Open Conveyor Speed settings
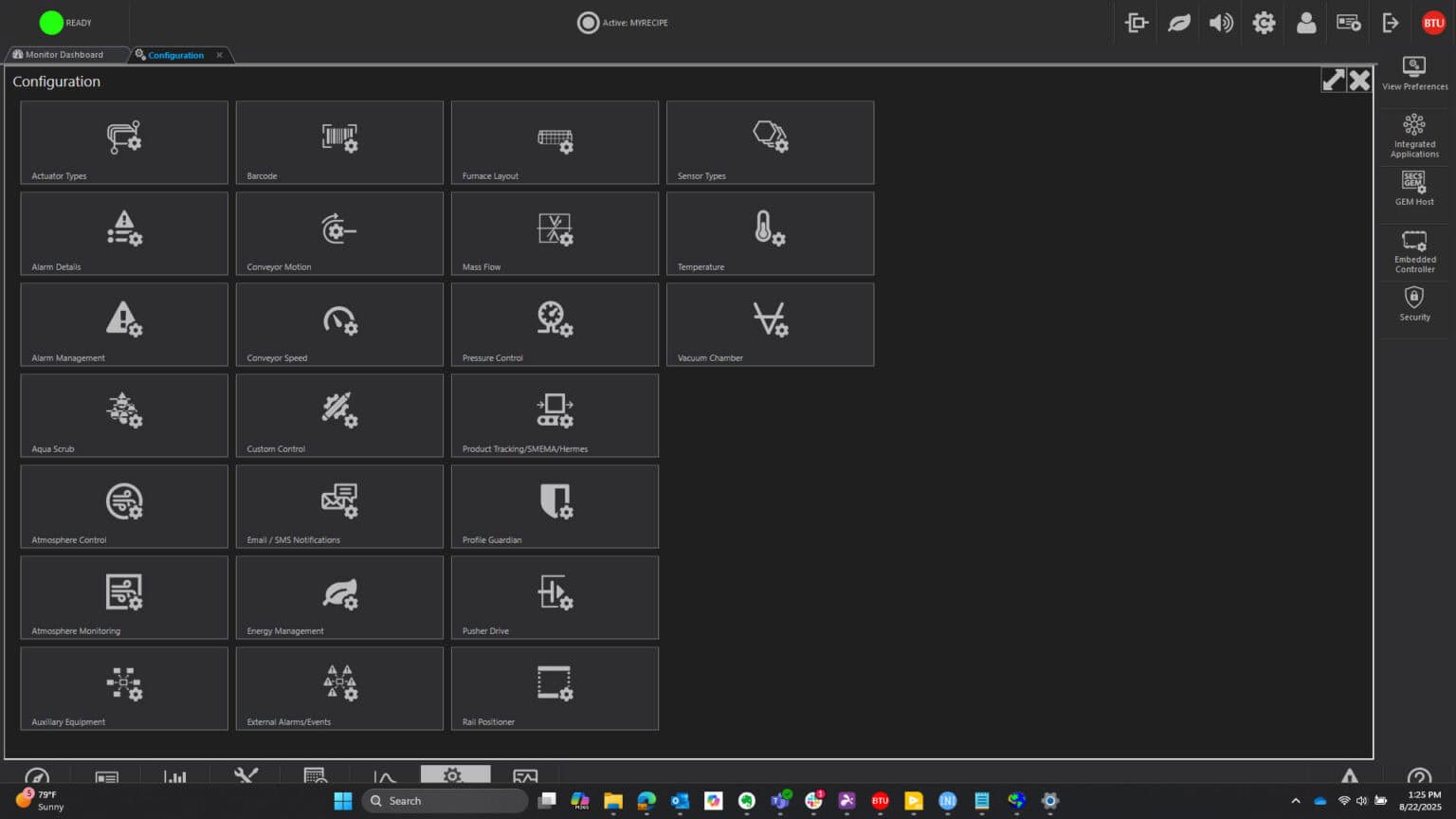This screenshot has width=1456, height=819. click(x=339, y=324)
